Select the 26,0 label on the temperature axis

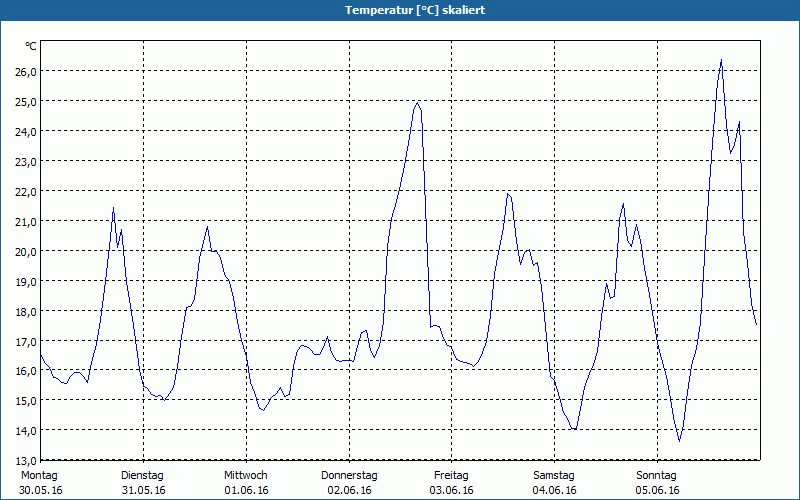[24, 71]
